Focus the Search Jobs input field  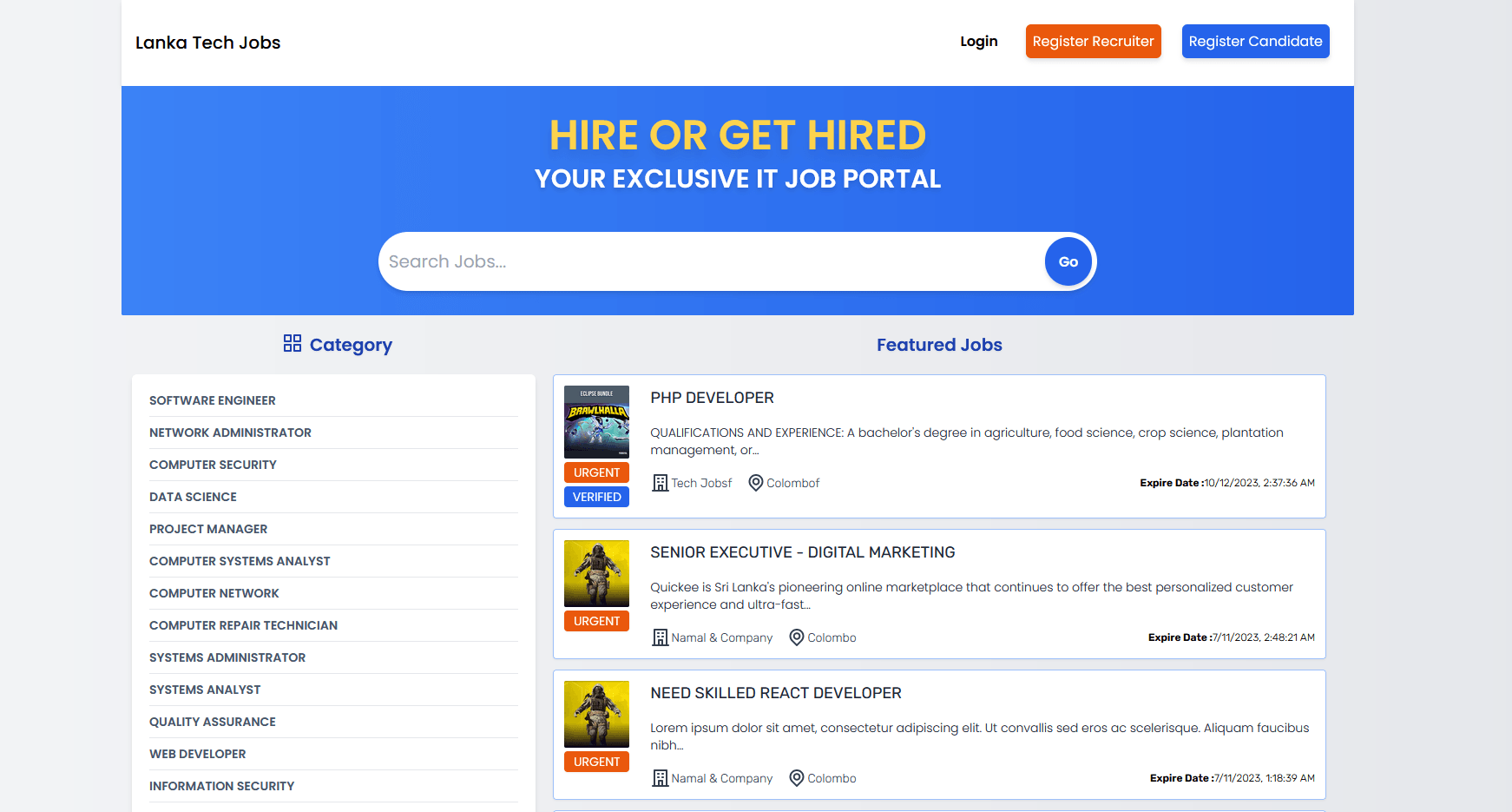[712, 261]
